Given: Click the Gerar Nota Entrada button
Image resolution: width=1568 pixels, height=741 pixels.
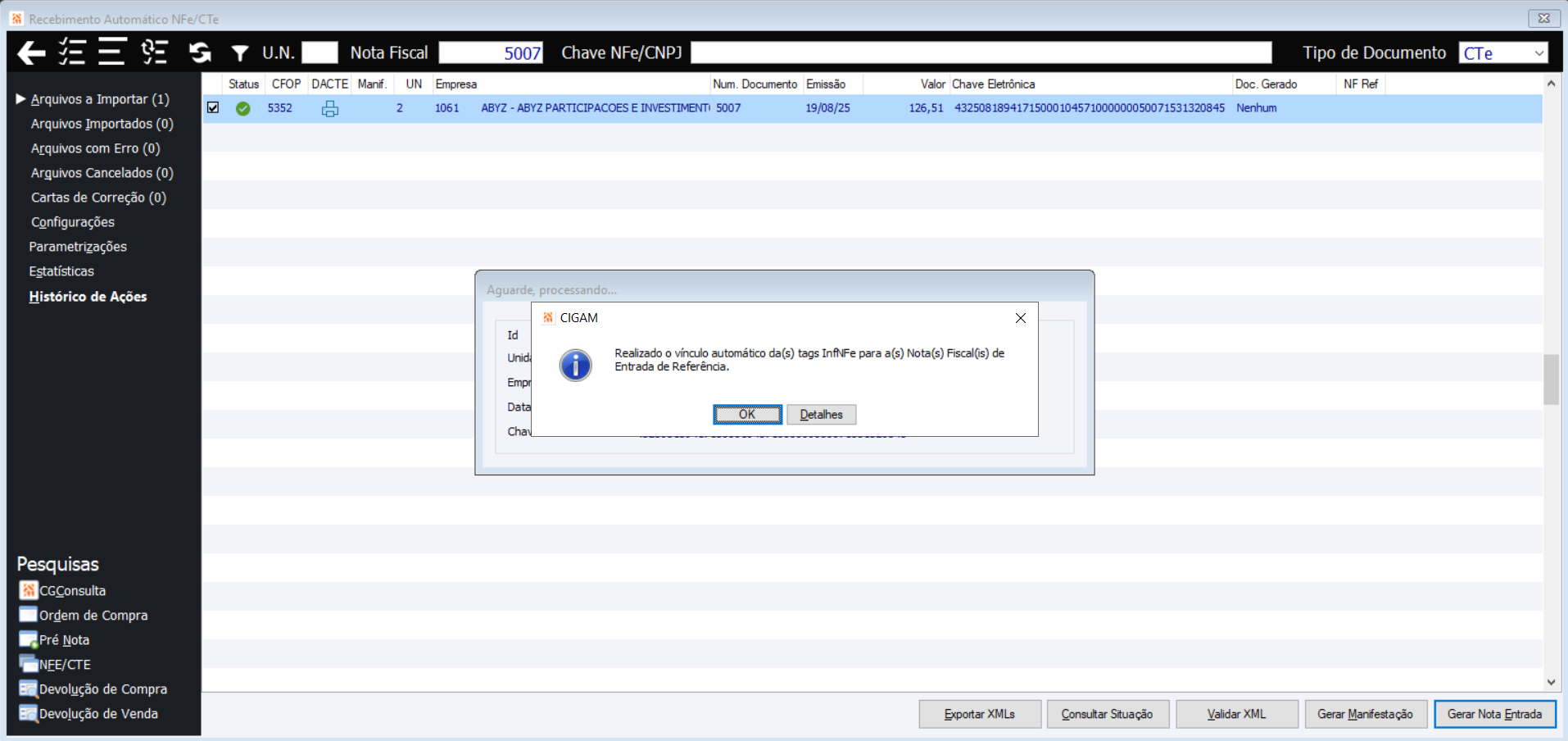Looking at the screenshot, I should 1495,714.
